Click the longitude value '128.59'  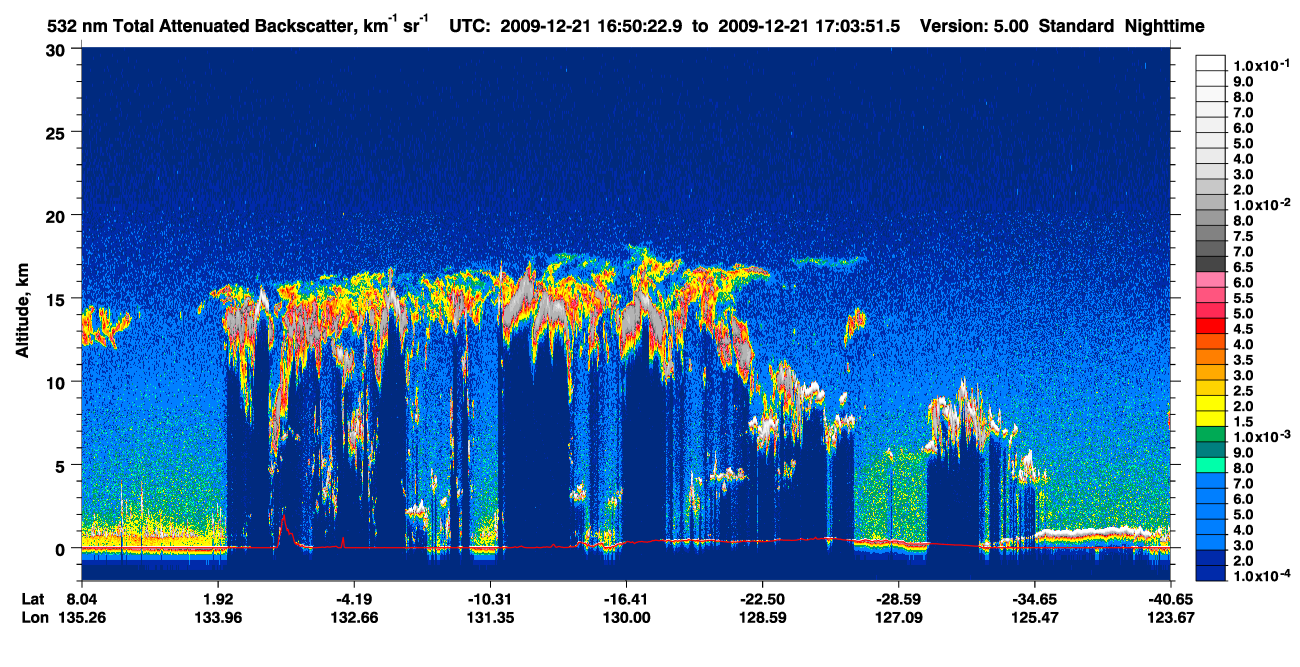point(762,617)
